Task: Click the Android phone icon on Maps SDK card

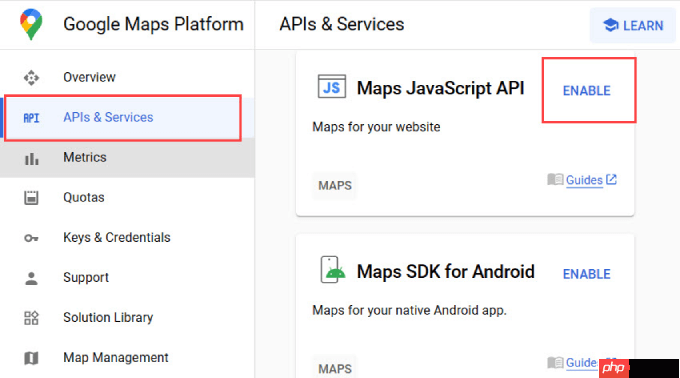Action: 333,270
